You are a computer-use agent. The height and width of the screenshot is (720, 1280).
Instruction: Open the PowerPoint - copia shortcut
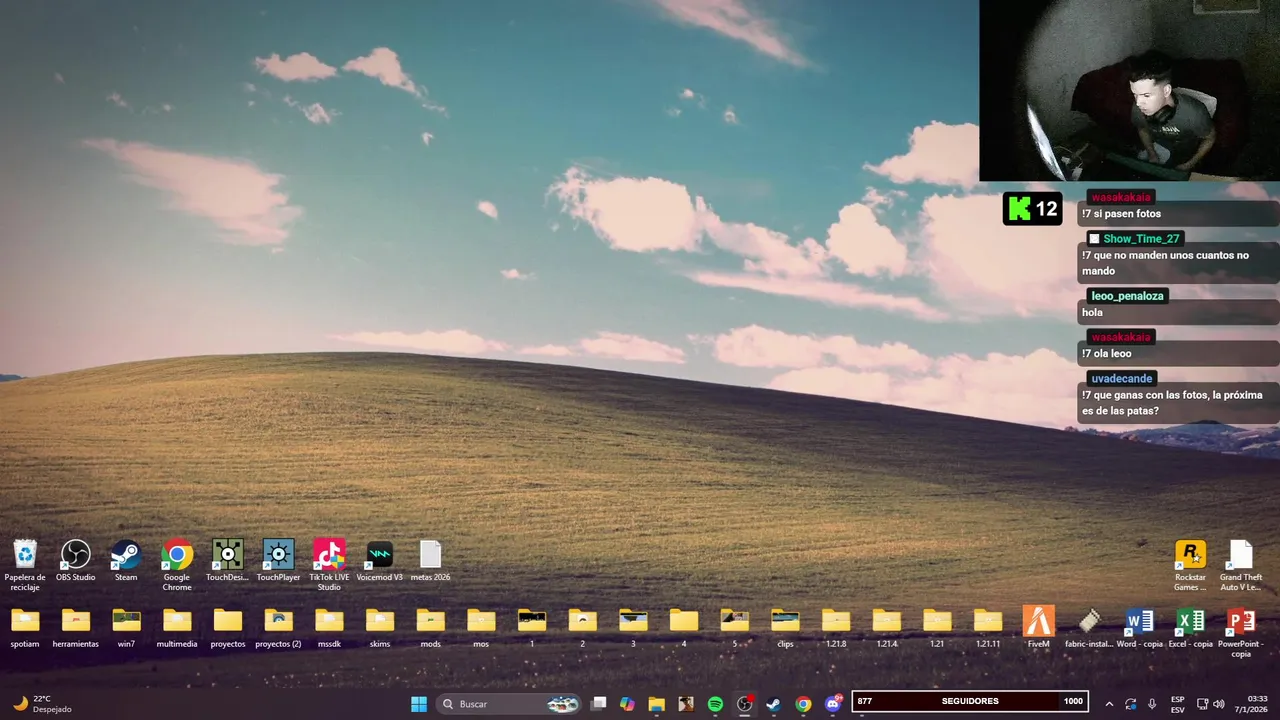coord(1241,631)
